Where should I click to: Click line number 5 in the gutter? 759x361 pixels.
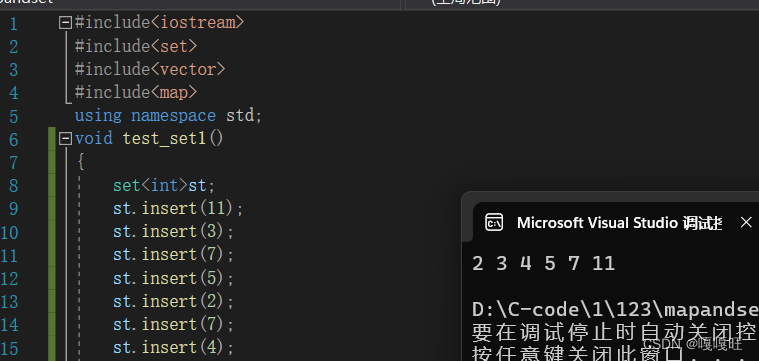tap(13, 117)
